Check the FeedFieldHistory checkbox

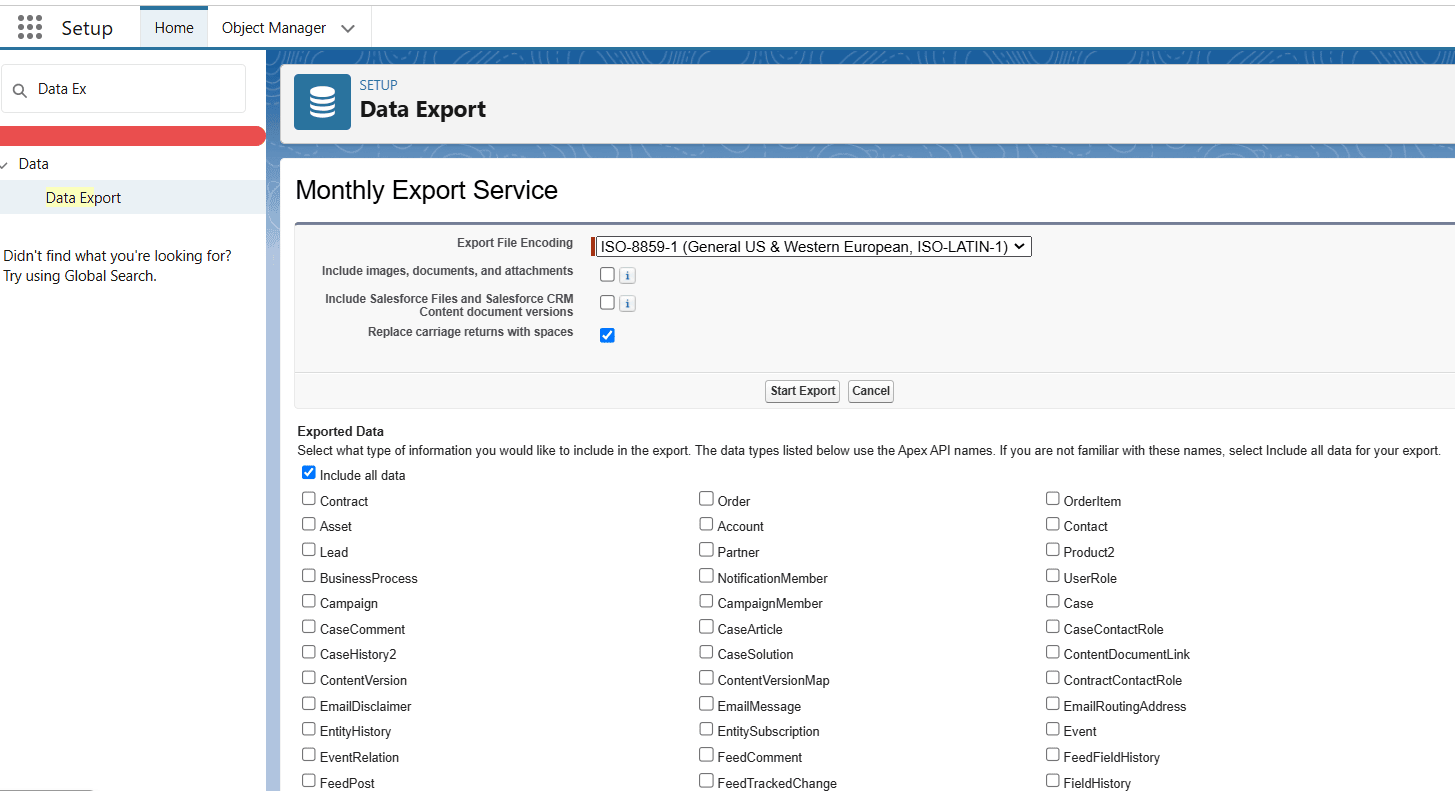[x=1053, y=754]
